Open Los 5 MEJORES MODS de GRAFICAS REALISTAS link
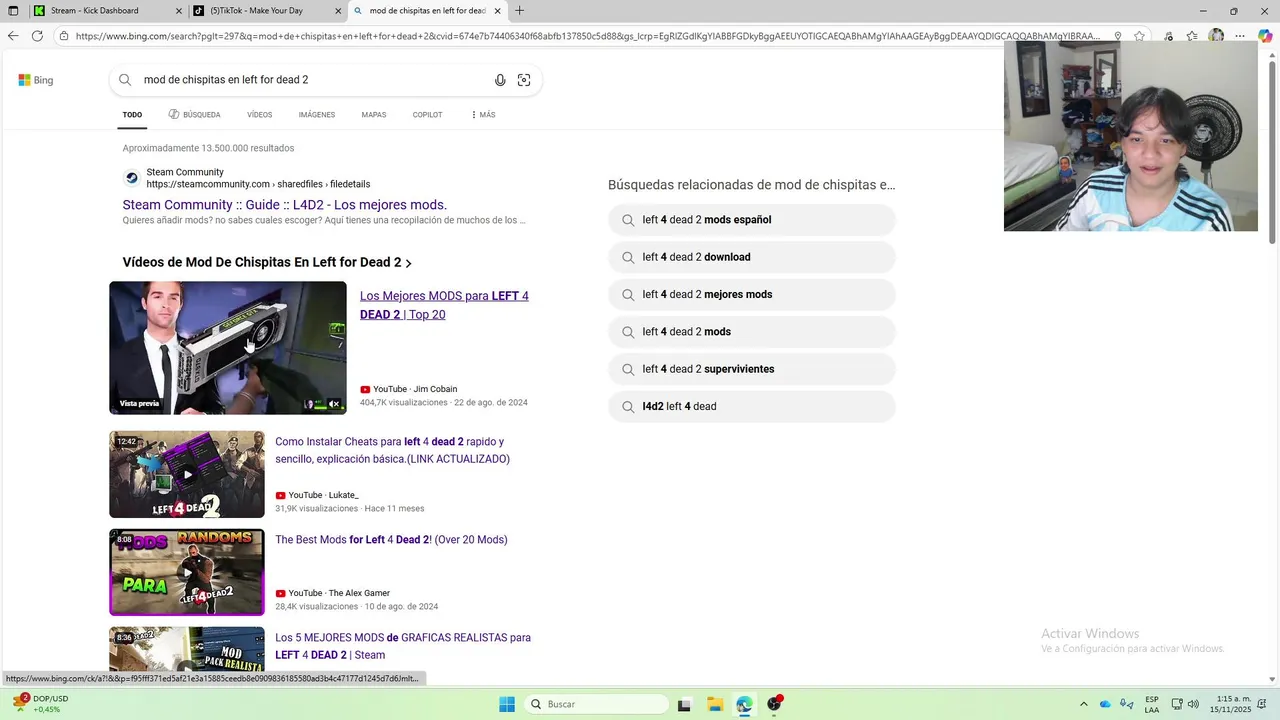 click(402, 646)
